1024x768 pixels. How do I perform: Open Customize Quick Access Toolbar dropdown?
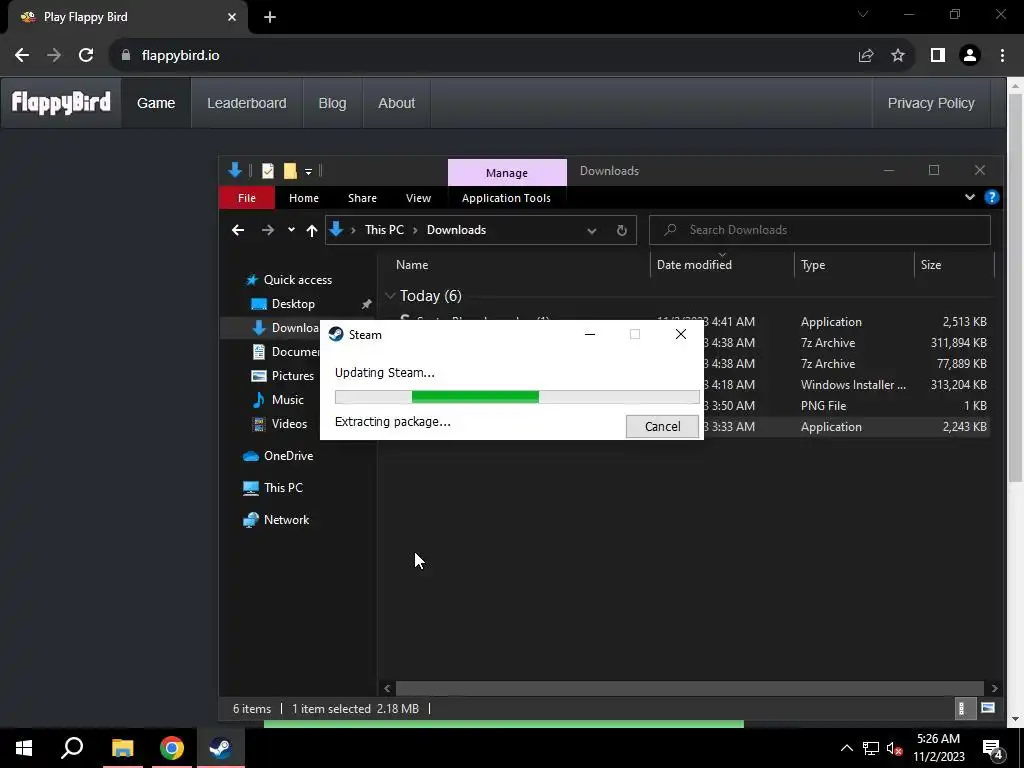pos(308,172)
